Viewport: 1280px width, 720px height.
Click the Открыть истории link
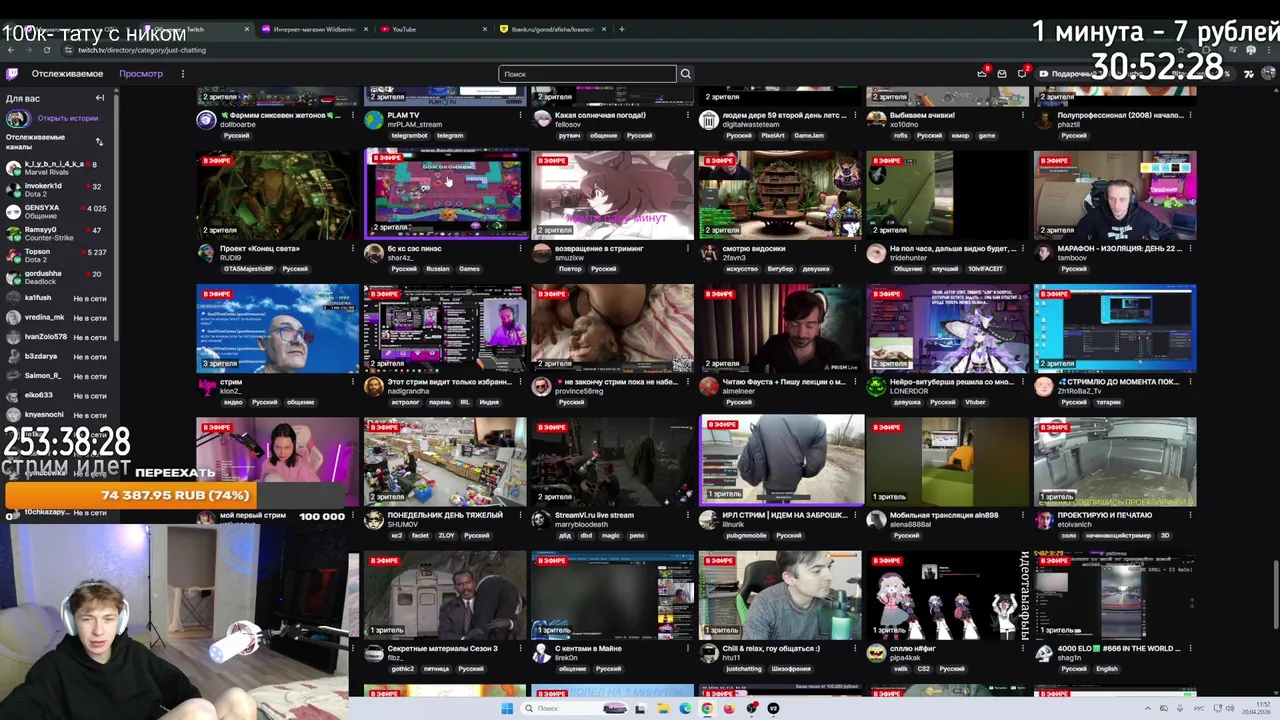[x=67, y=118]
